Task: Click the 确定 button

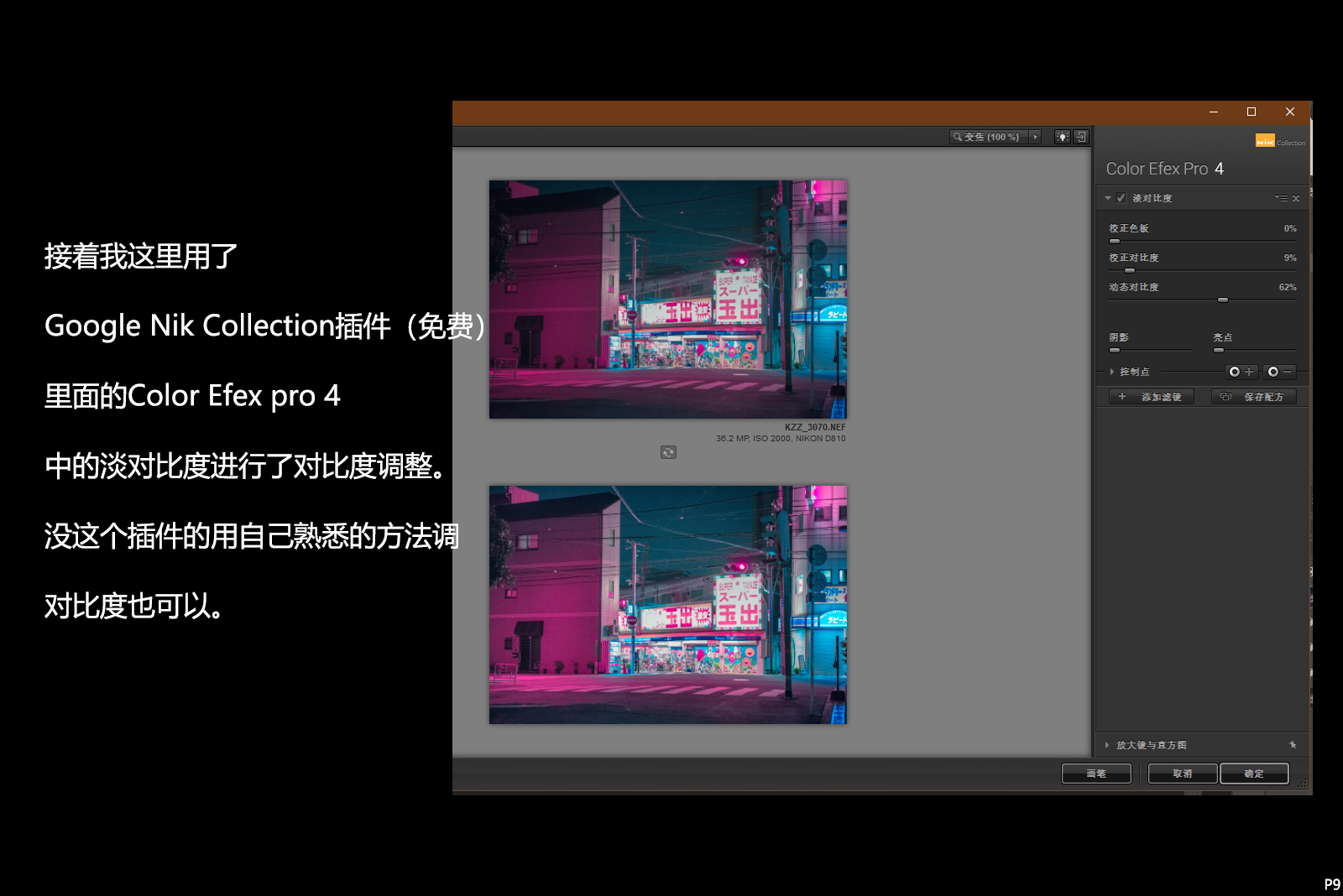Action: point(1254,774)
